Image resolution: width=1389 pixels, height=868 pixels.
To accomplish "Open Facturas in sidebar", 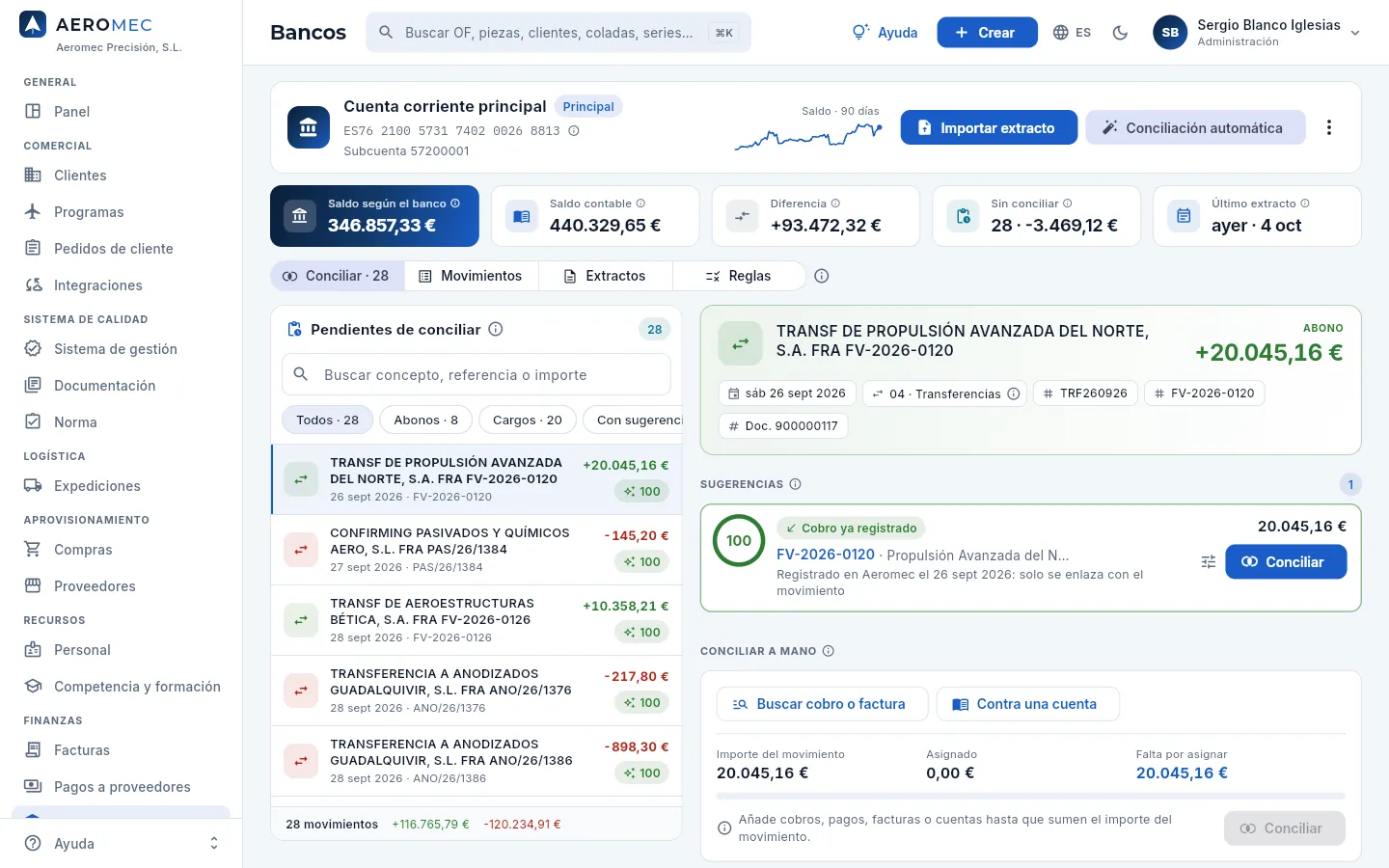I will pyautogui.click(x=122, y=750).
